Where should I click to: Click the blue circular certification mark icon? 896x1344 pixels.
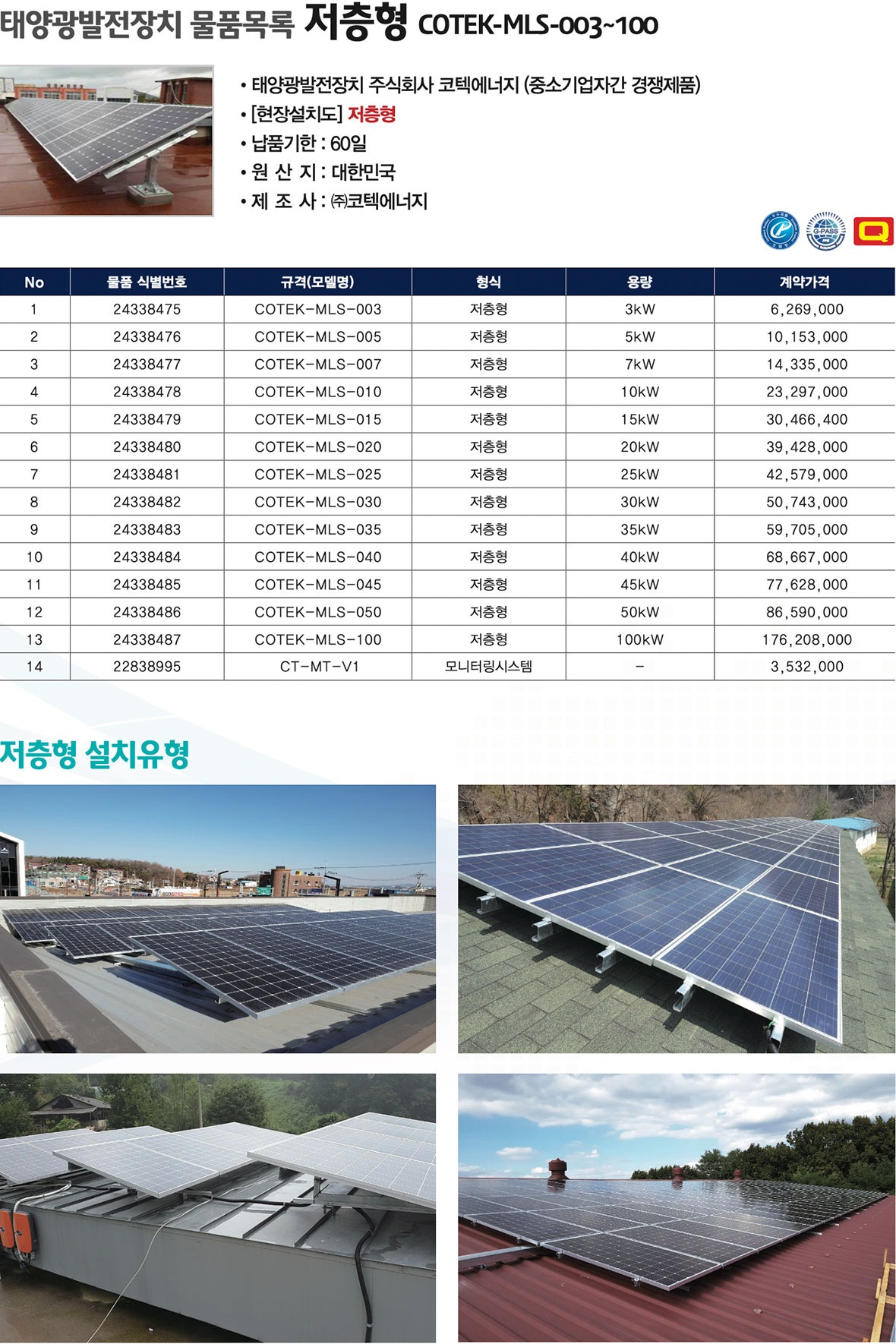(x=780, y=231)
